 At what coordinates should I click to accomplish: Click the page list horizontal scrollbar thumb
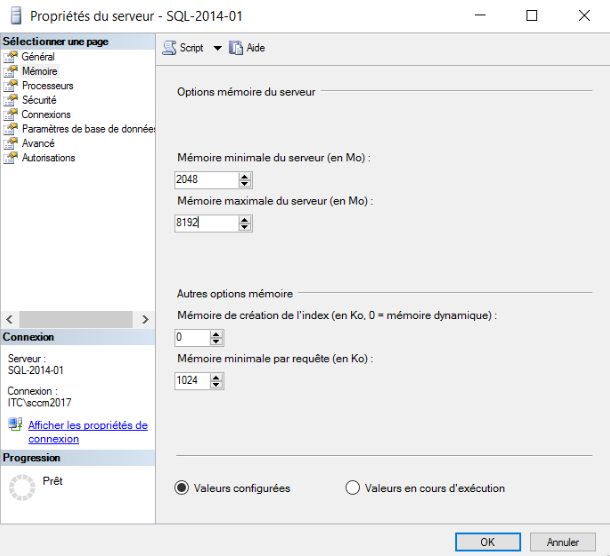76,319
